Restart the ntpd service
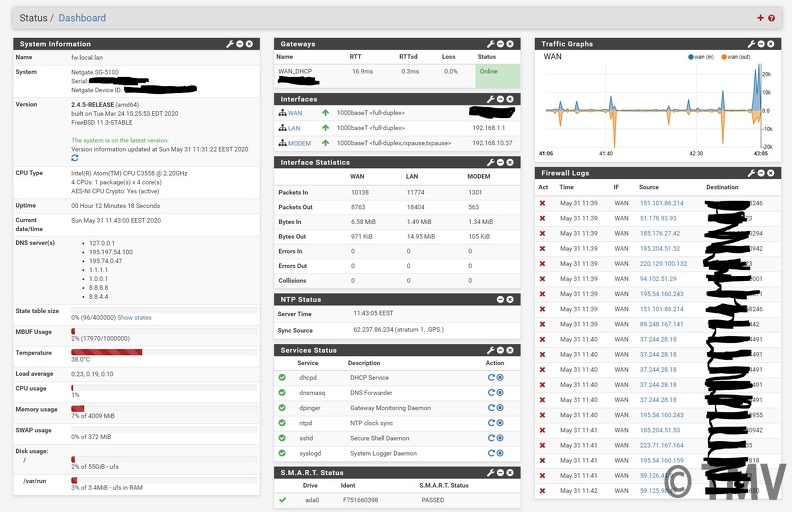 pyautogui.click(x=491, y=423)
